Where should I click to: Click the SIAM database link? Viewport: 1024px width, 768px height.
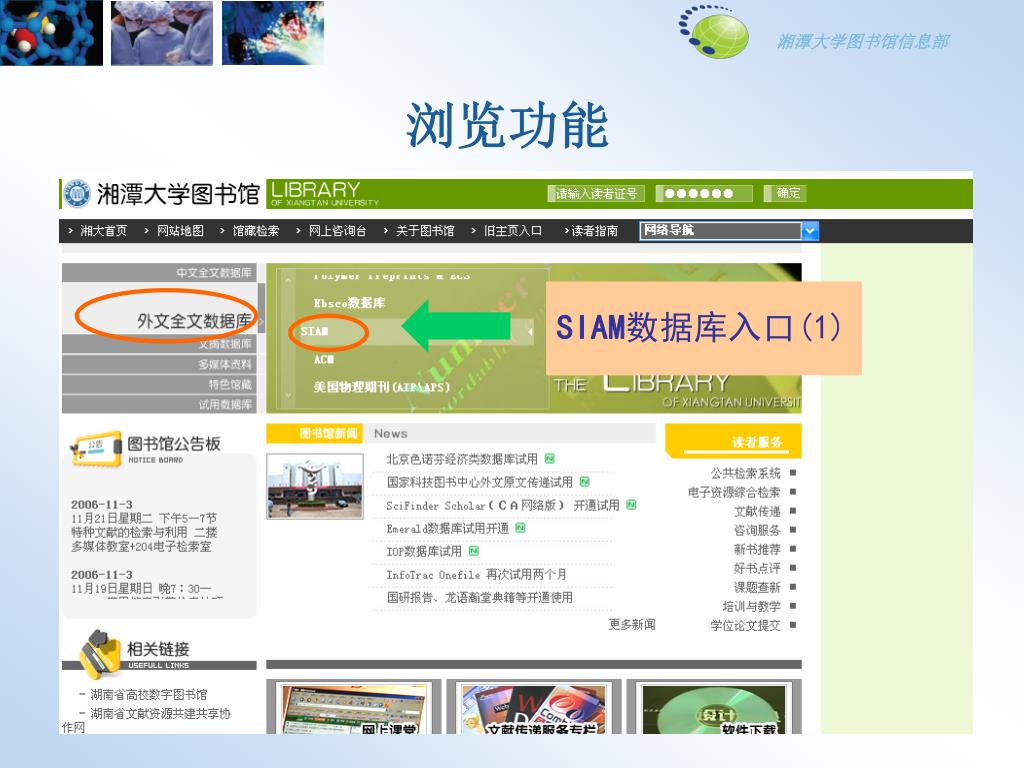[315, 331]
